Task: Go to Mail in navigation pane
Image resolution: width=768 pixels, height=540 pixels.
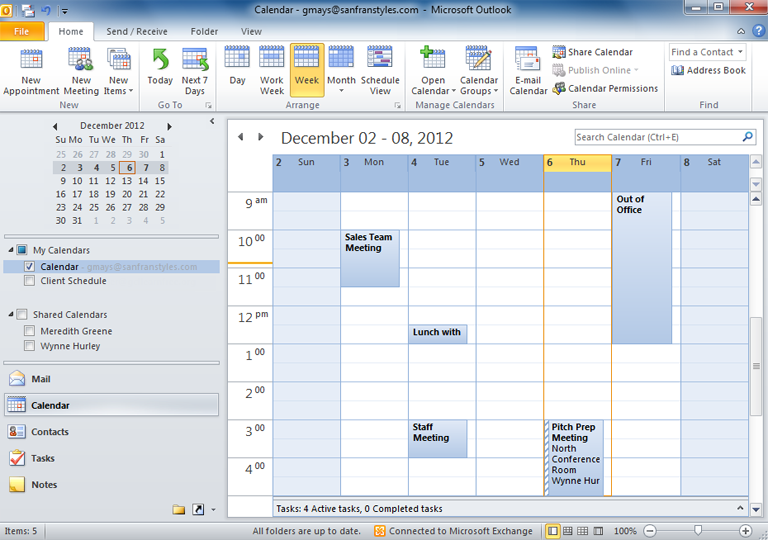Action: coord(40,379)
